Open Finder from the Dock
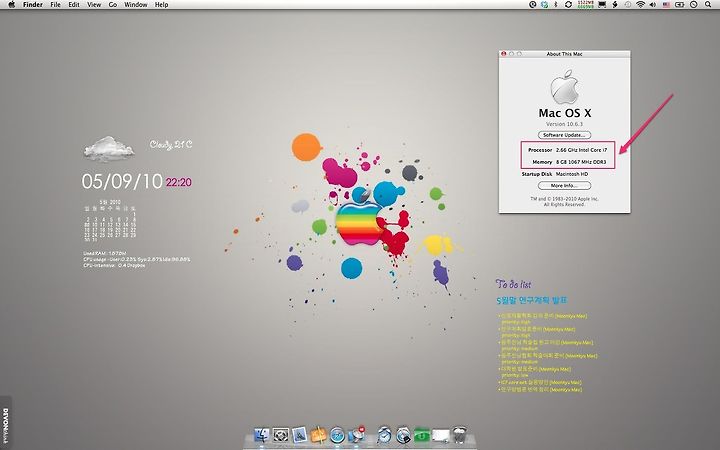 coord(262,434)
